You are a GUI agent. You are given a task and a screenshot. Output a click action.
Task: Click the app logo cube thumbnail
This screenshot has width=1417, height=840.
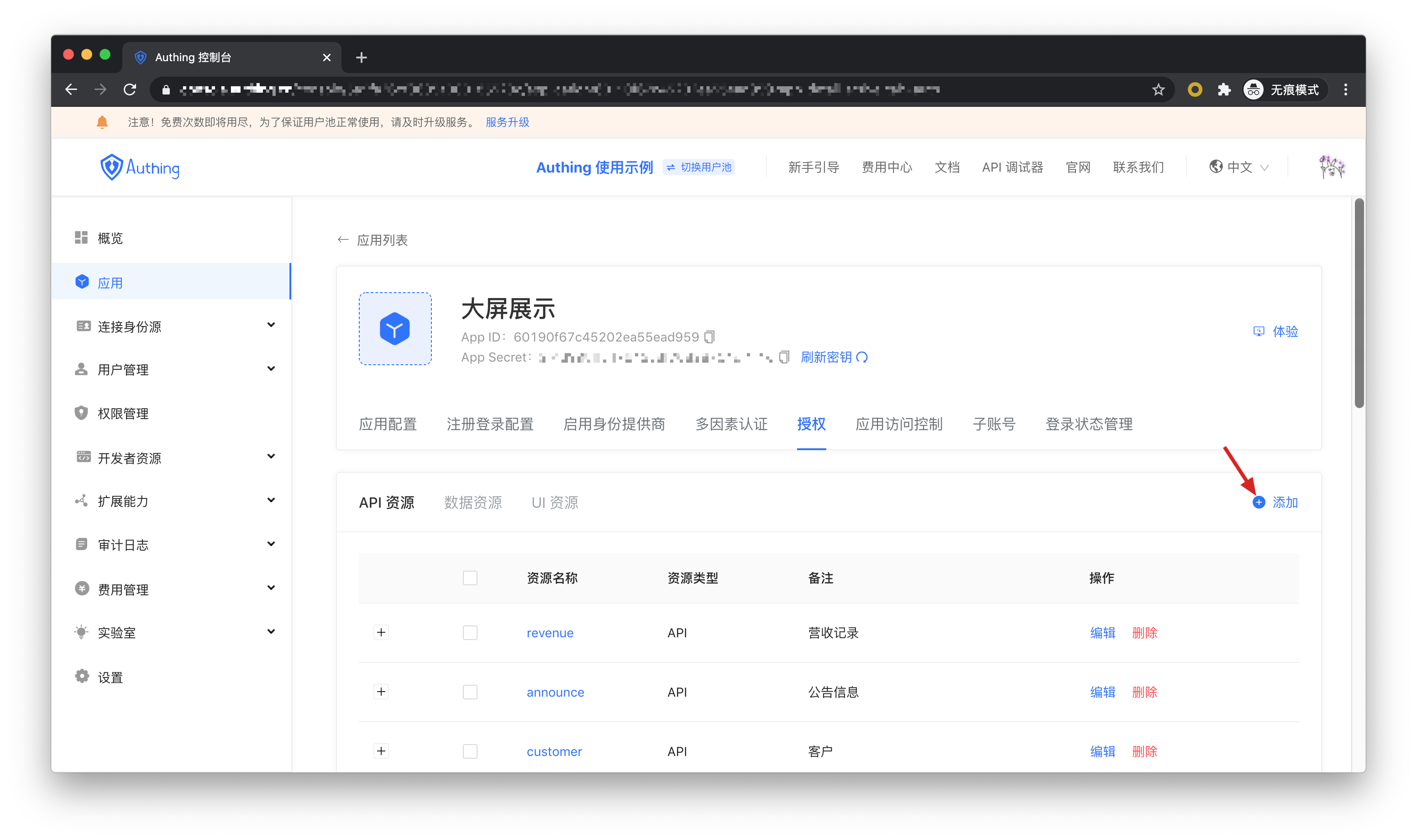pos(395,329)
